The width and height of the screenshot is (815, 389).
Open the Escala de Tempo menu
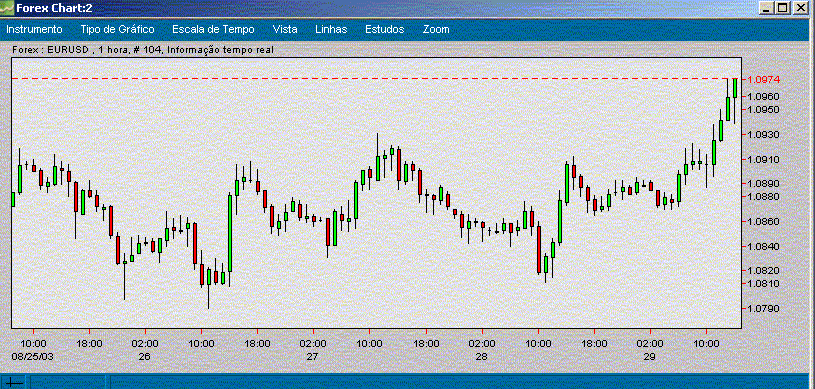[213, 29]
